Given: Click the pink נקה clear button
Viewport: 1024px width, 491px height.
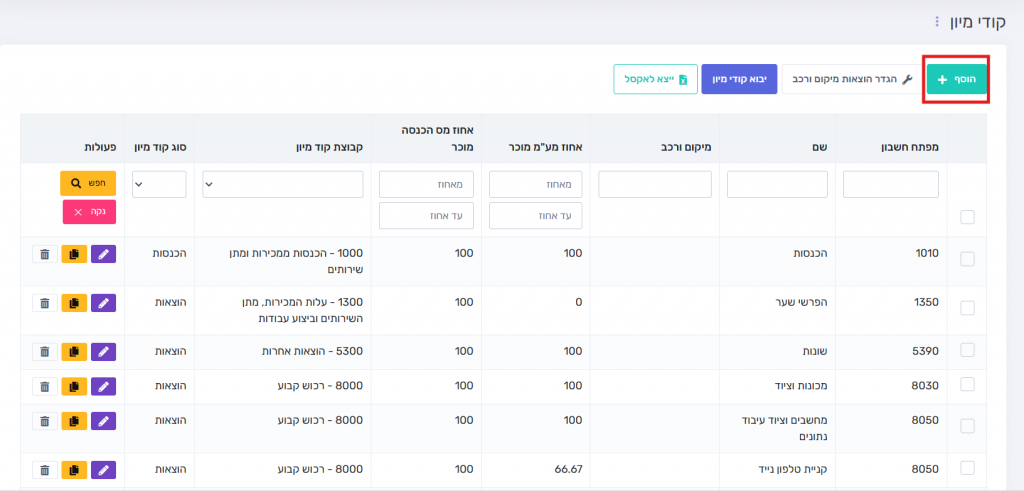Looking at the screenshot, I should [x=89, y=212].
